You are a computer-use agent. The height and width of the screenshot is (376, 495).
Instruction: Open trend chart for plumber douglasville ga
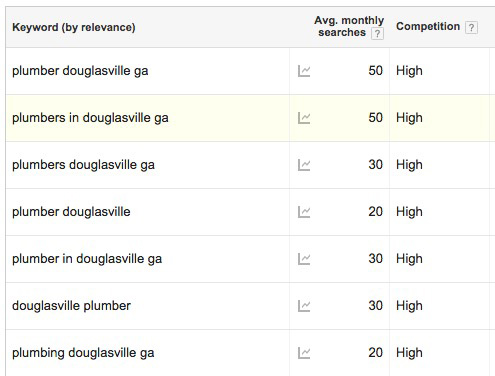(304, 71)
